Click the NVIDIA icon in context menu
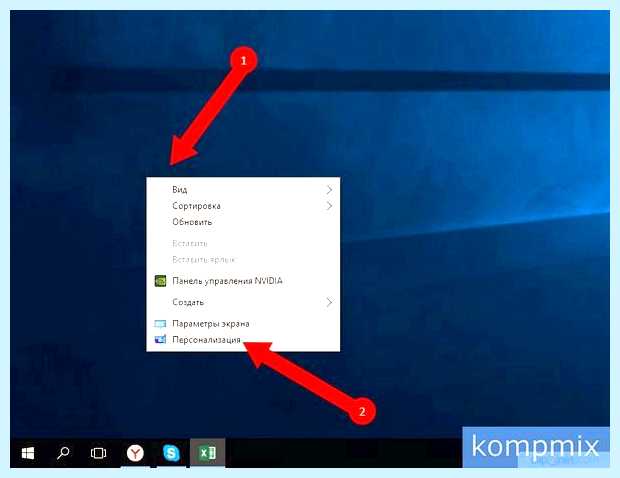This screenshot has height=478, width=620. (160, 281)
